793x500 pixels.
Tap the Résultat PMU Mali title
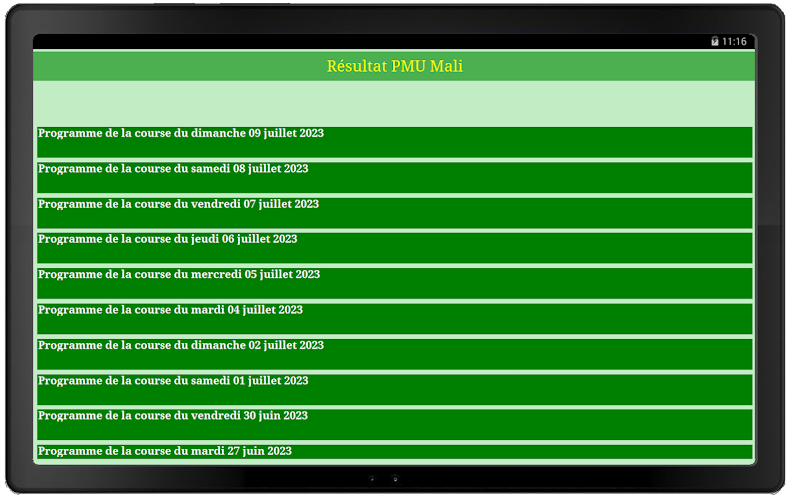coord(394,66)
